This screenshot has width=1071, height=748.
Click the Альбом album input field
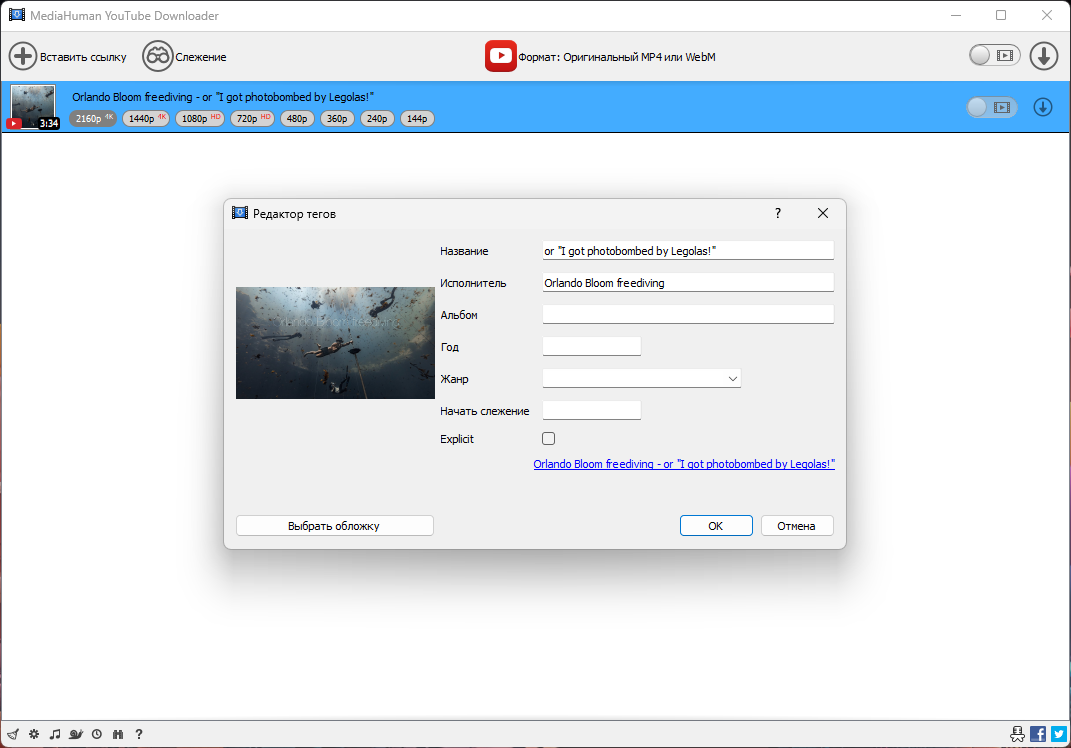688,314
